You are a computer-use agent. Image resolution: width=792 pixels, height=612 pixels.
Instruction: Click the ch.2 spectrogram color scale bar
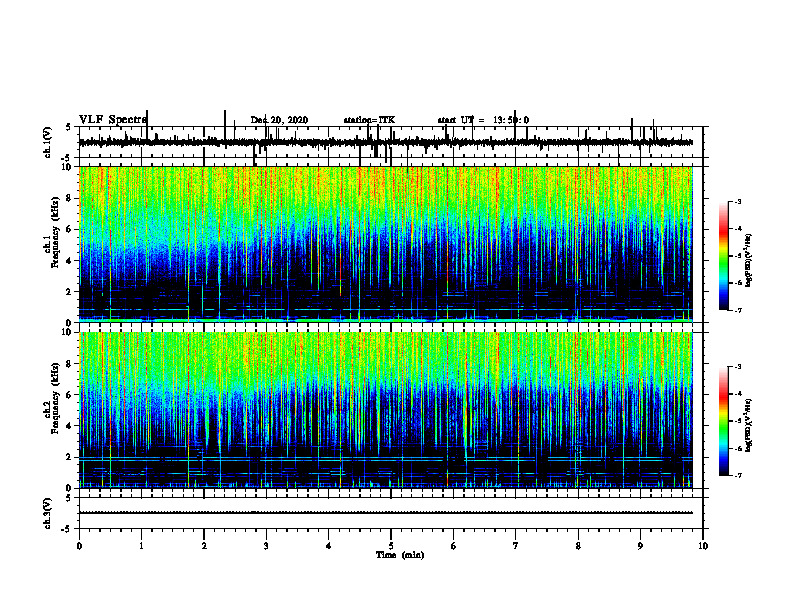pyautogui.click(x=723, y=421)
